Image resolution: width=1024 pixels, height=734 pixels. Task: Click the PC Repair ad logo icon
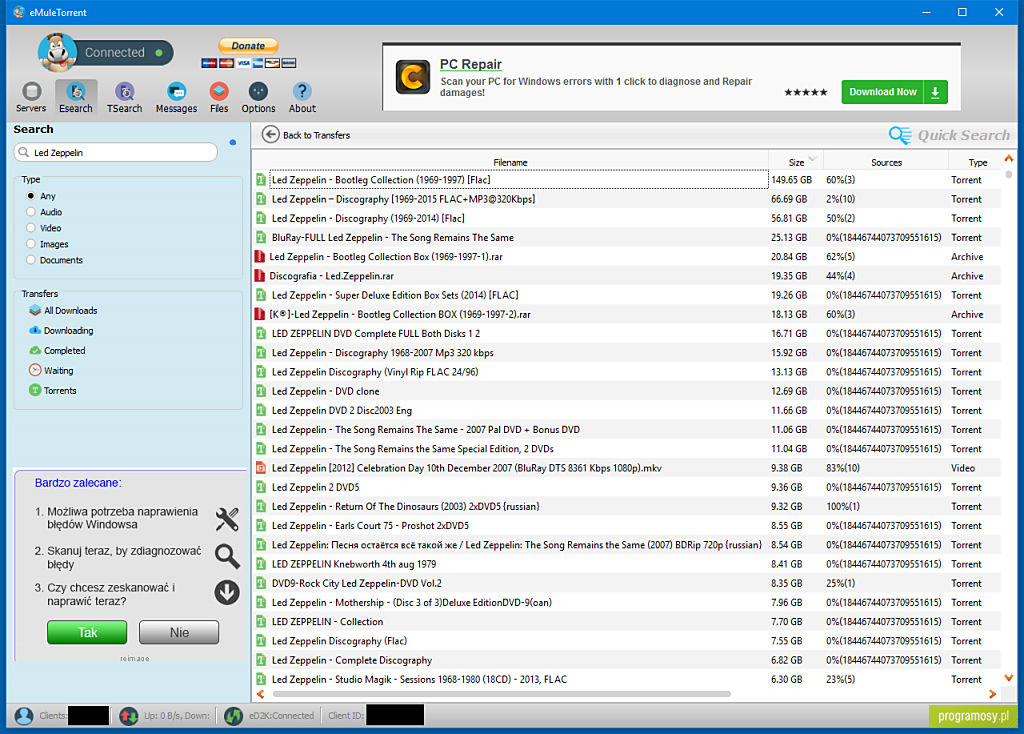point(413,77)
